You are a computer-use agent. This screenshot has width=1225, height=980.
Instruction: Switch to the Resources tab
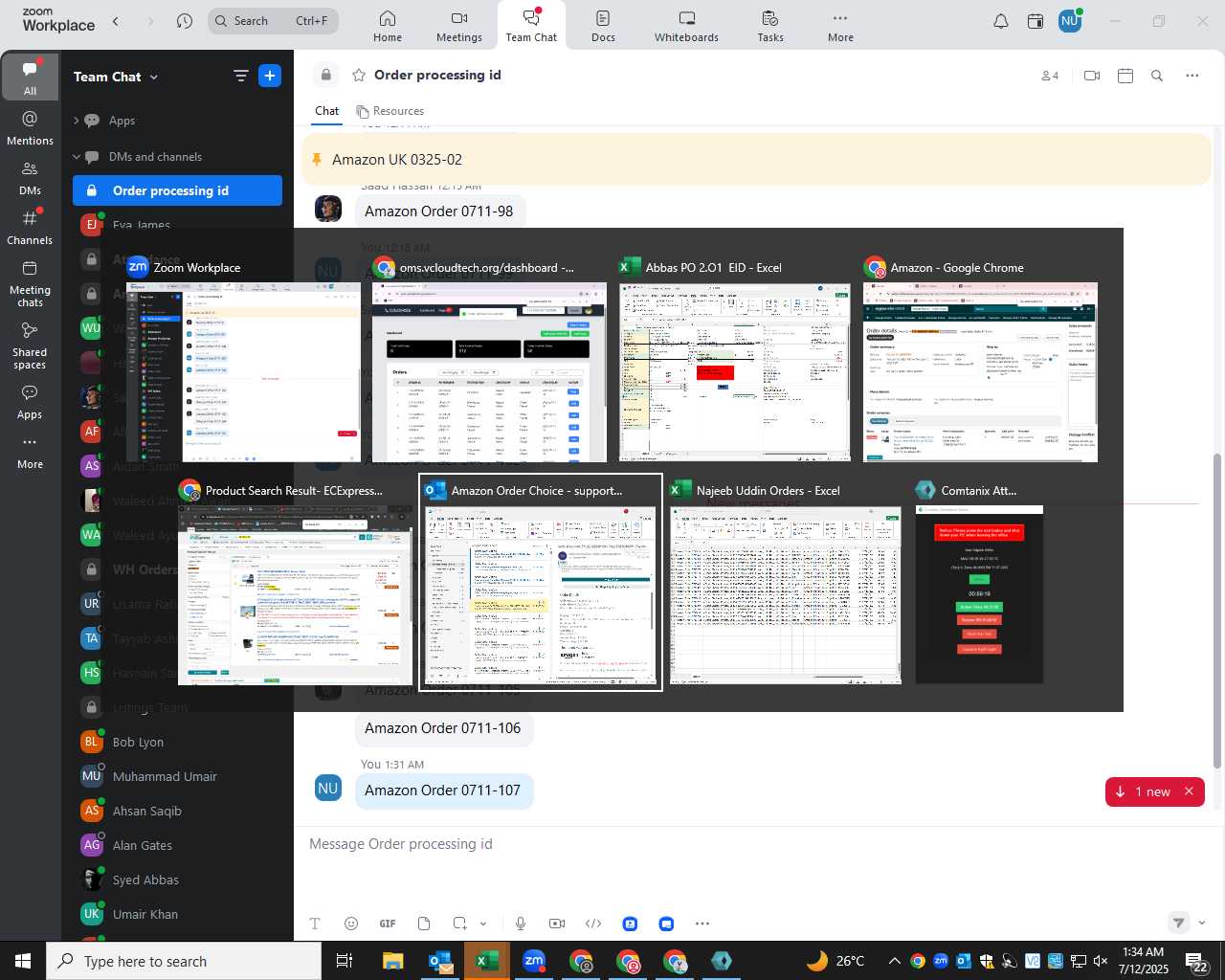coord(390,111)
